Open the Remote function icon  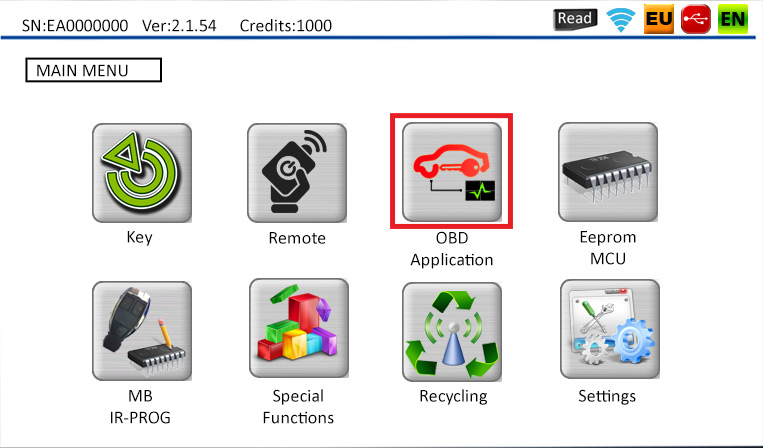click(x=297, y=173)
